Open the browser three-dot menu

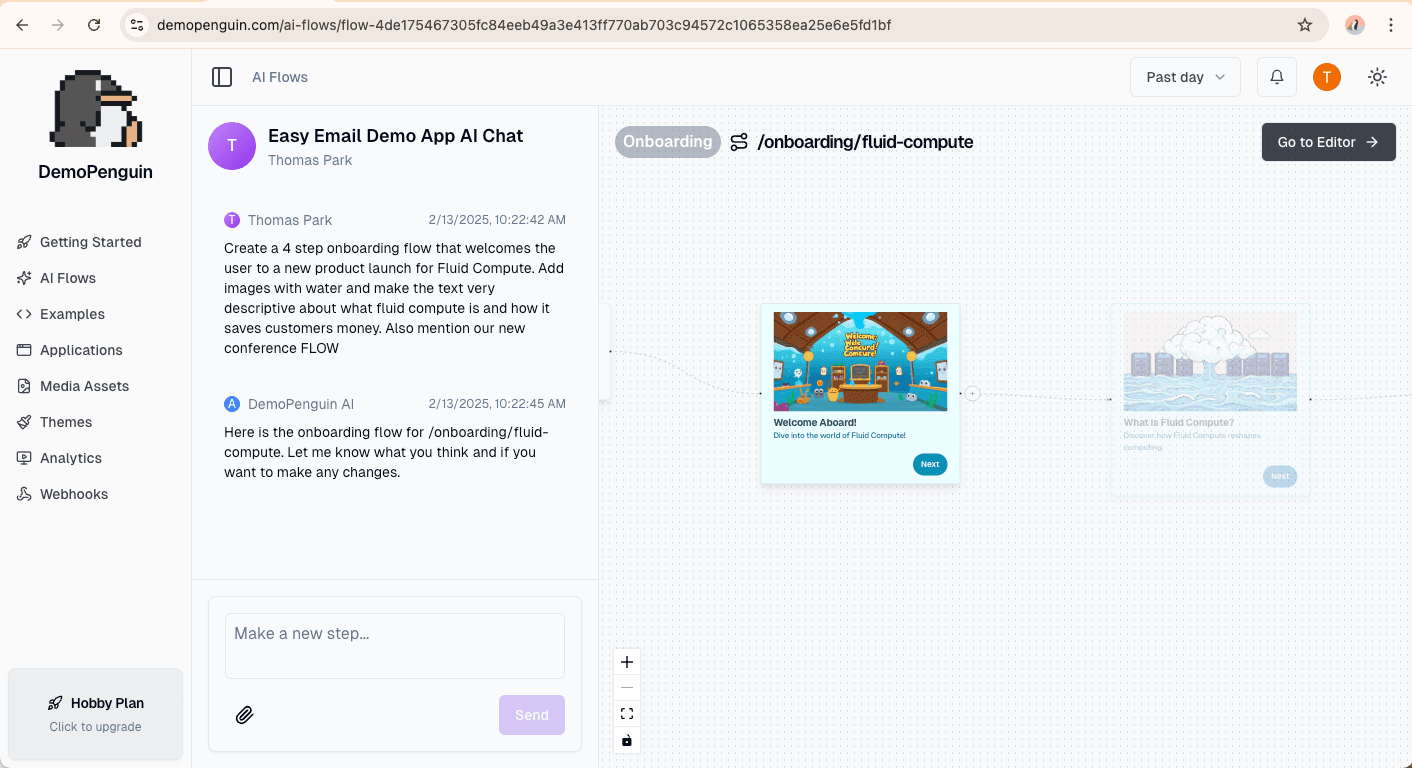click(1391, 25)
